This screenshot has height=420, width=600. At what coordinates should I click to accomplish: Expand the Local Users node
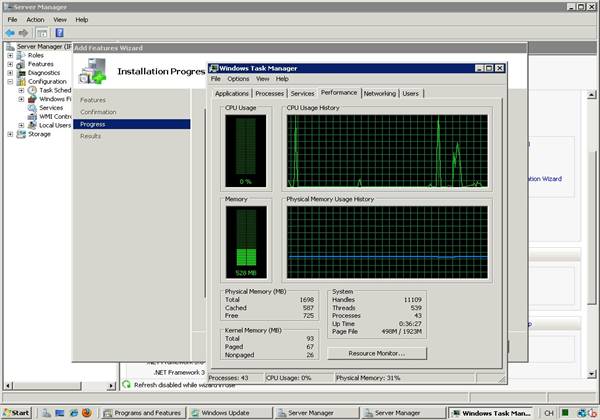coord(22,125)
